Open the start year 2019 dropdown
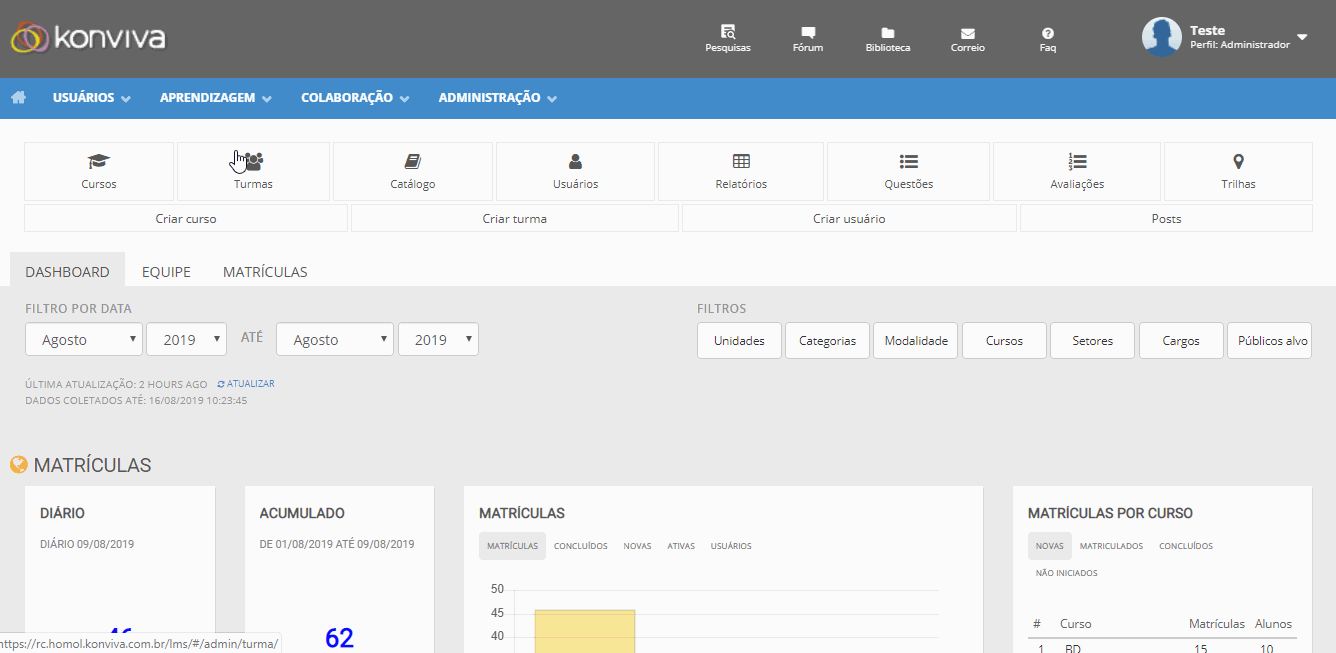The height and width of the screenshot is (653, 1336). point(187,340)
